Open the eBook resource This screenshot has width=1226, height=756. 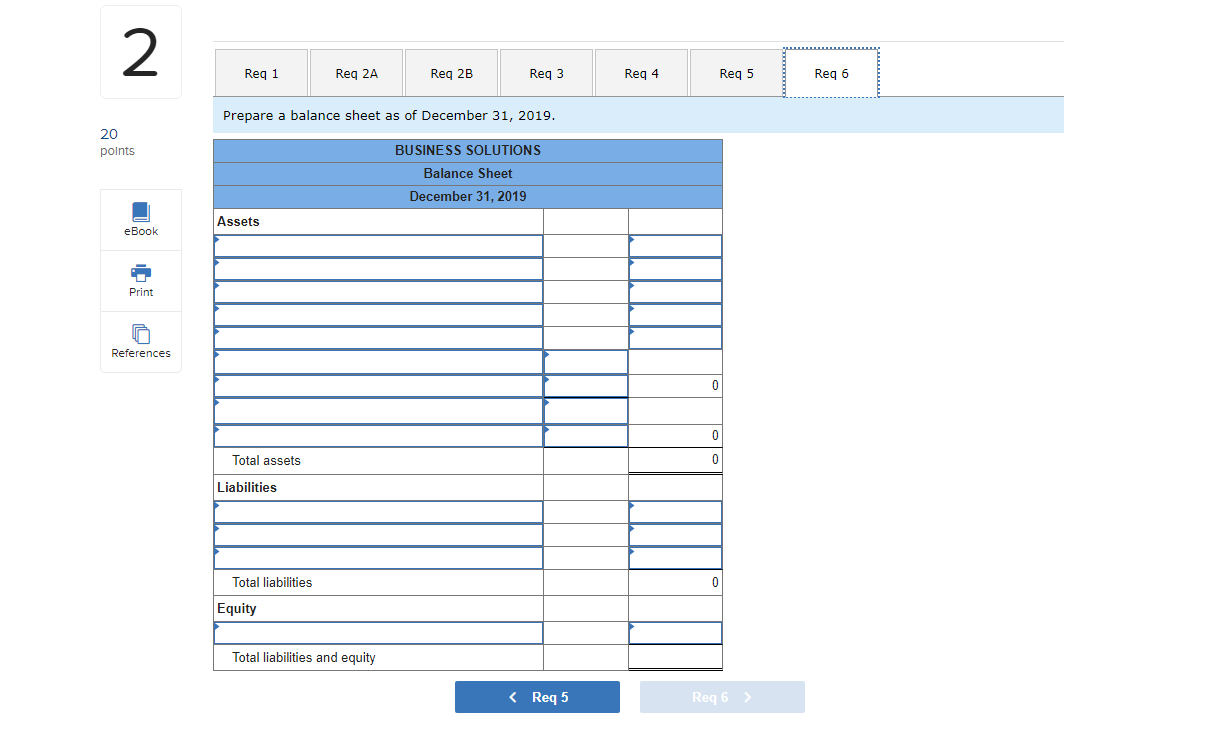pyautogui.click(x=140, y=219)
